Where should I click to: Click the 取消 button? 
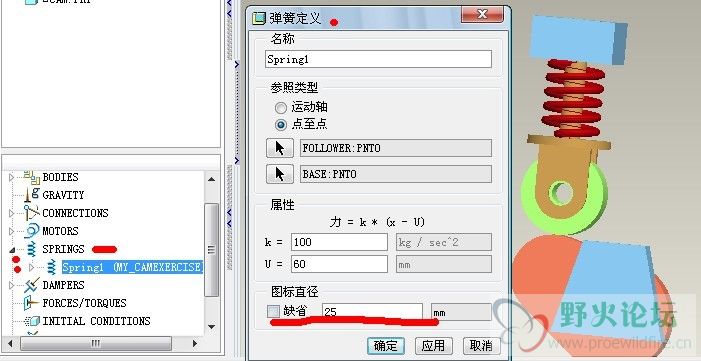(x=481, y=346)
